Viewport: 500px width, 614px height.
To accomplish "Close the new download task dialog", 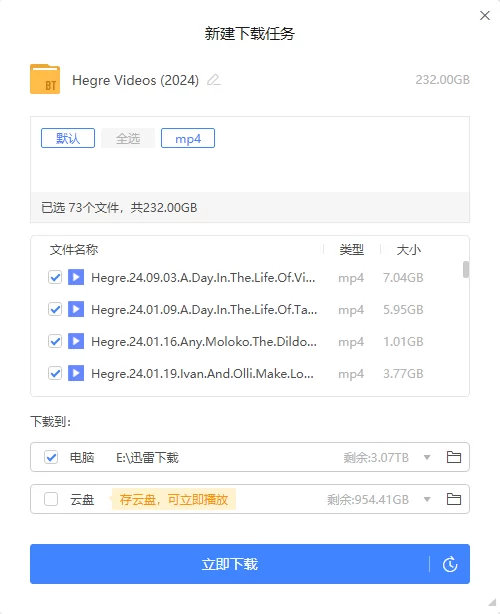I will click(x=485, y=16).
